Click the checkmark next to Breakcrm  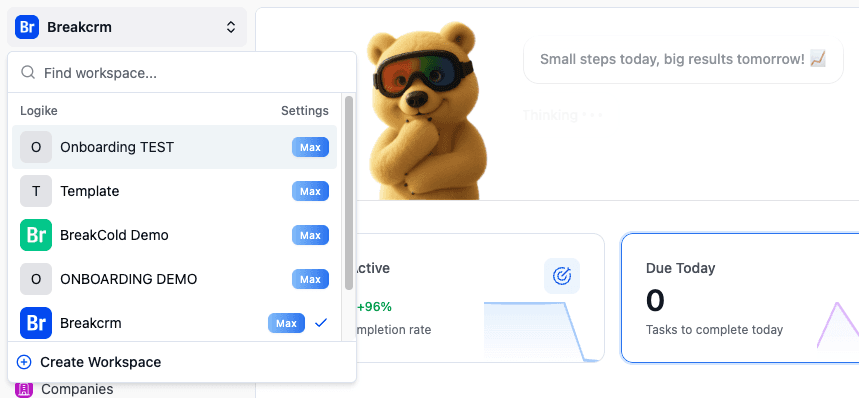[x=321, y=323]
